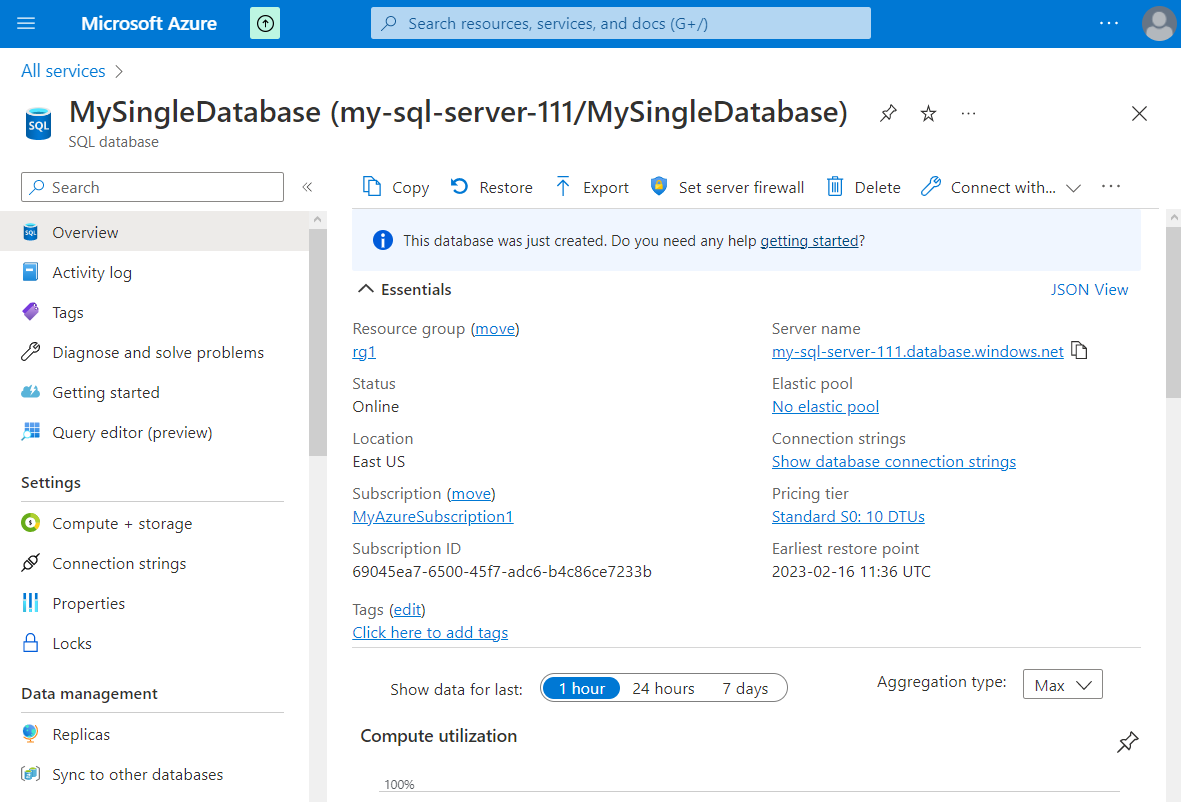
Task: Click the Compute + storage icon
Action: click(30, 523)
